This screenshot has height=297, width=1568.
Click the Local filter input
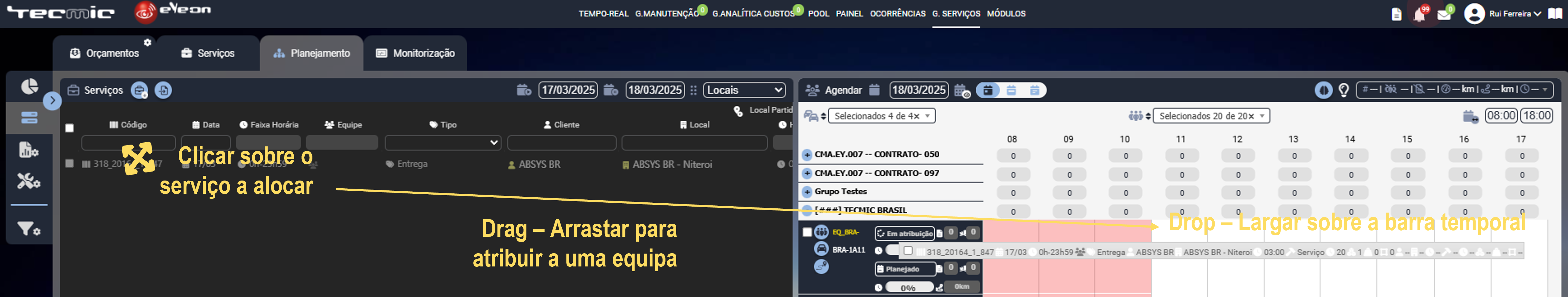pyautogui.click(x=694, y=143)
